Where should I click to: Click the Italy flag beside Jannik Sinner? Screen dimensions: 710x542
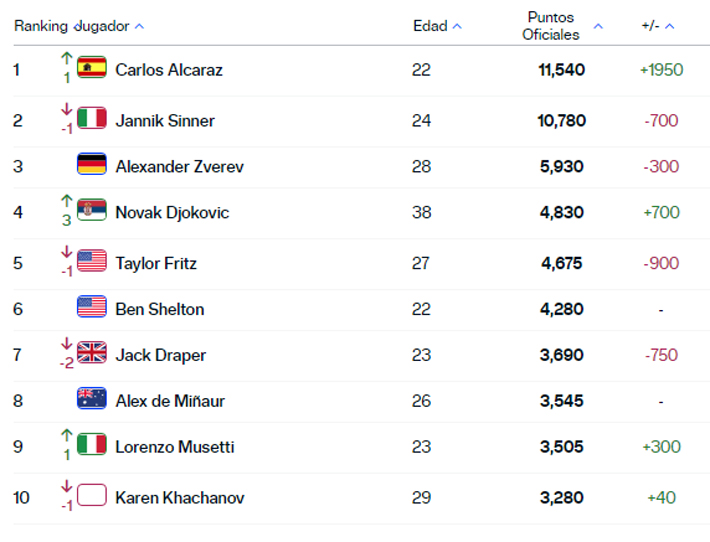click(x=92, y=119)
